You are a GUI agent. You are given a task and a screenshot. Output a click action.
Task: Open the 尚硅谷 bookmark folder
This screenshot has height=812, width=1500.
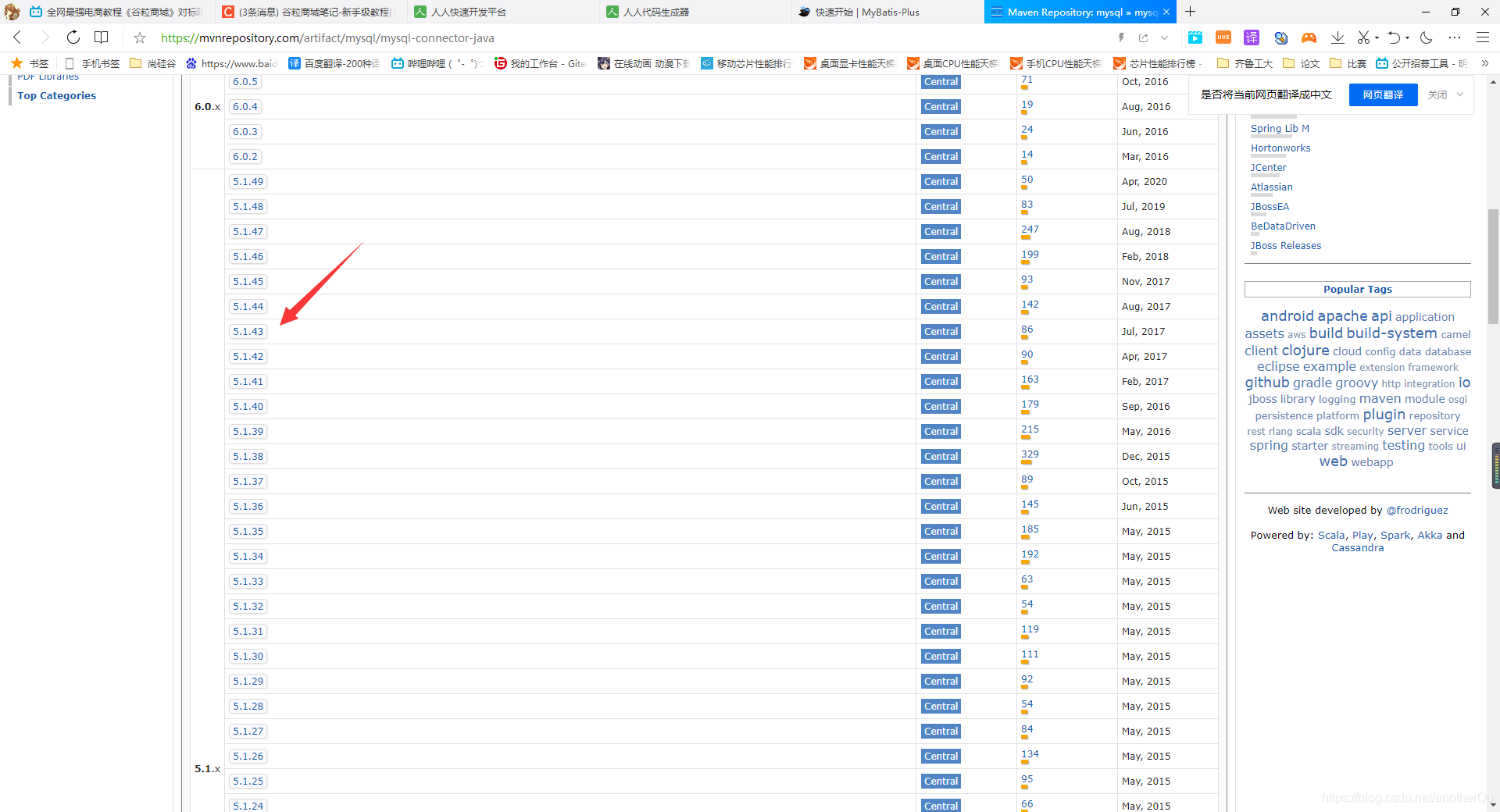pos(153,63)
